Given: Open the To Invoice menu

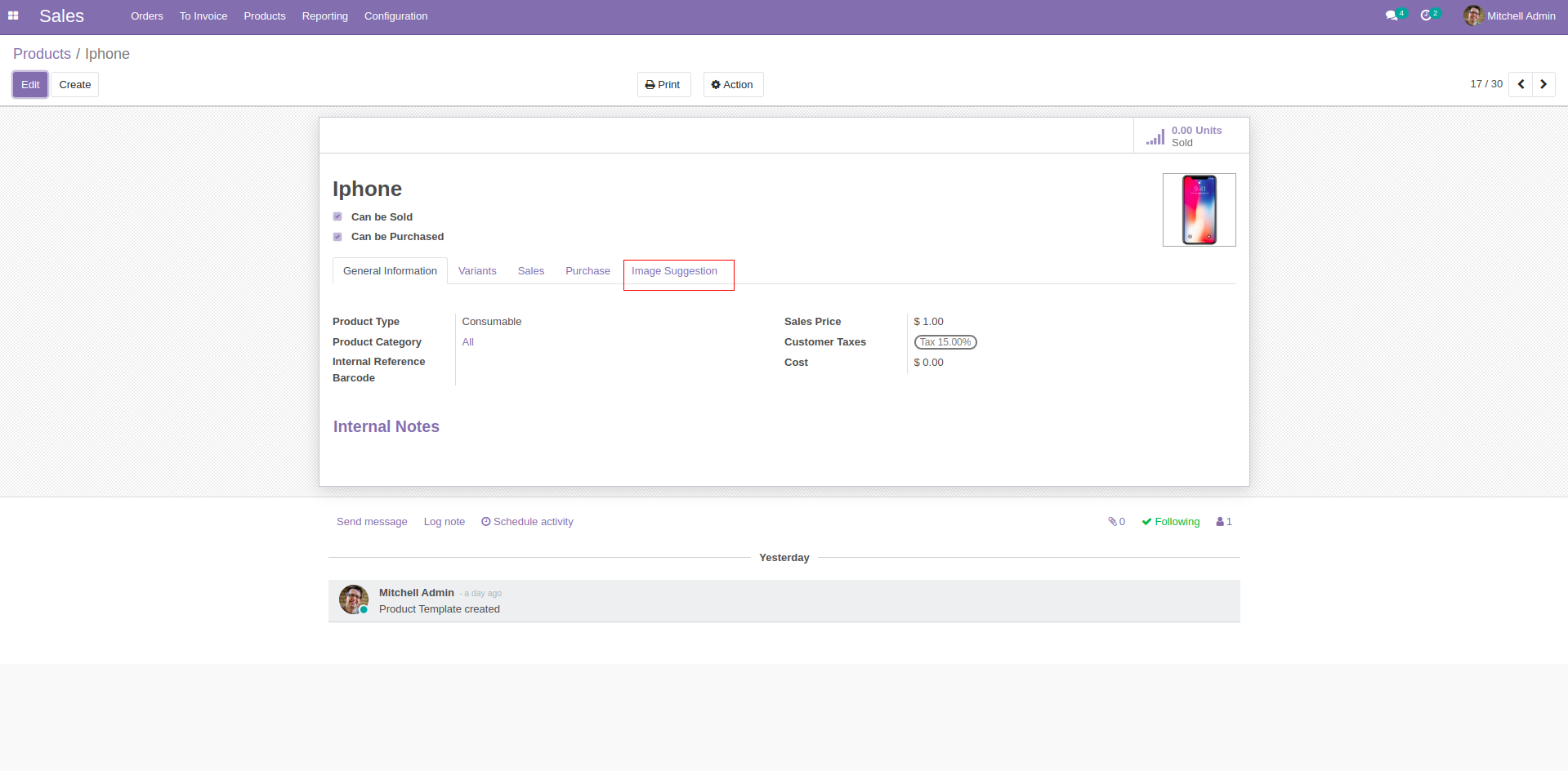Looking at the screenshot, I should (203, 16).
